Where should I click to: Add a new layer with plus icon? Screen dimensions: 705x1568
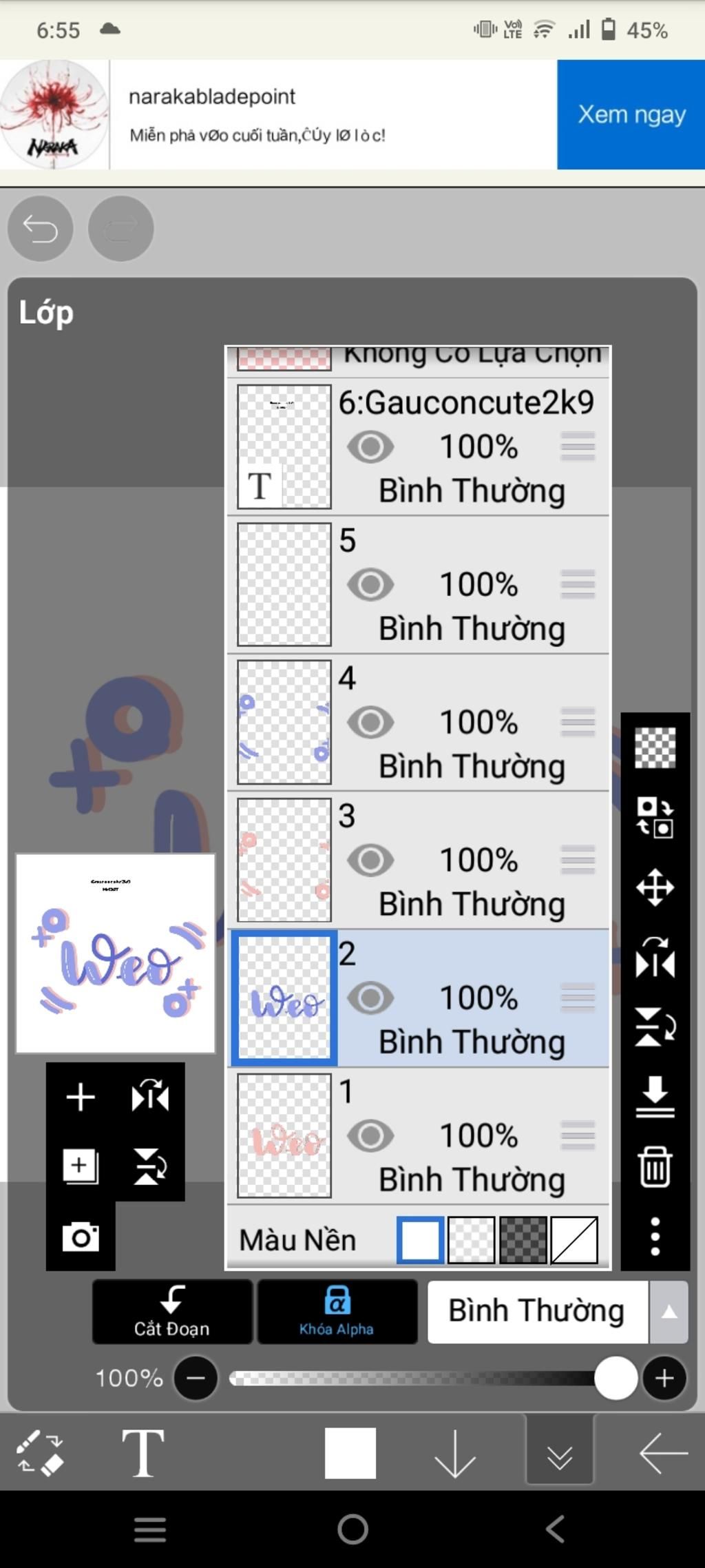coord(81,1097)
